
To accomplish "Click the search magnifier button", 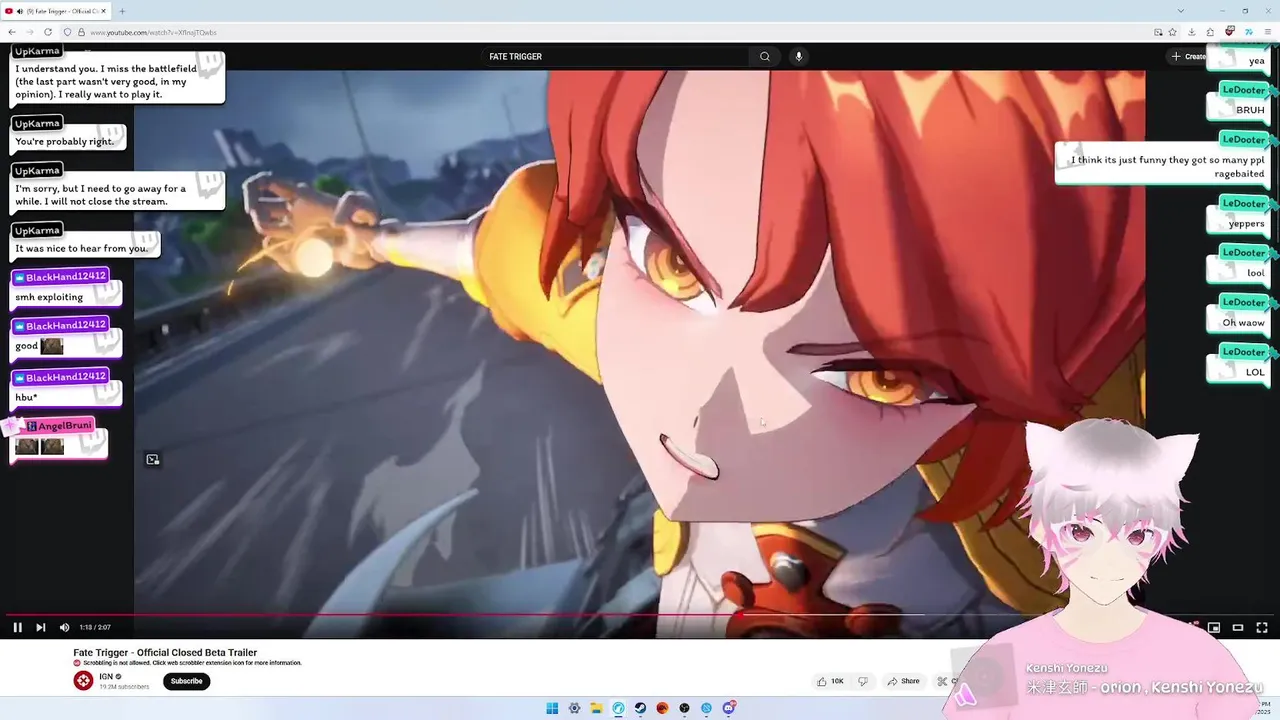I will (x=765, y=57).
